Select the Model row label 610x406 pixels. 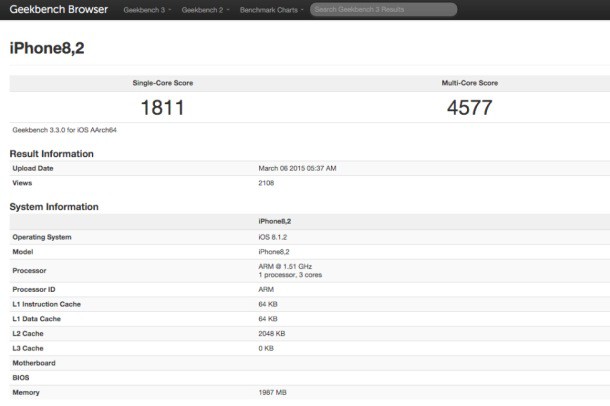click(23, 252)
